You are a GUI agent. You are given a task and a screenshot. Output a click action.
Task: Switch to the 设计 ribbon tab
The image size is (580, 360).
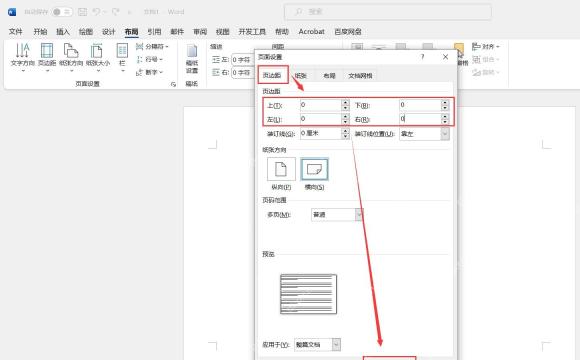click(x=109, y=32)
